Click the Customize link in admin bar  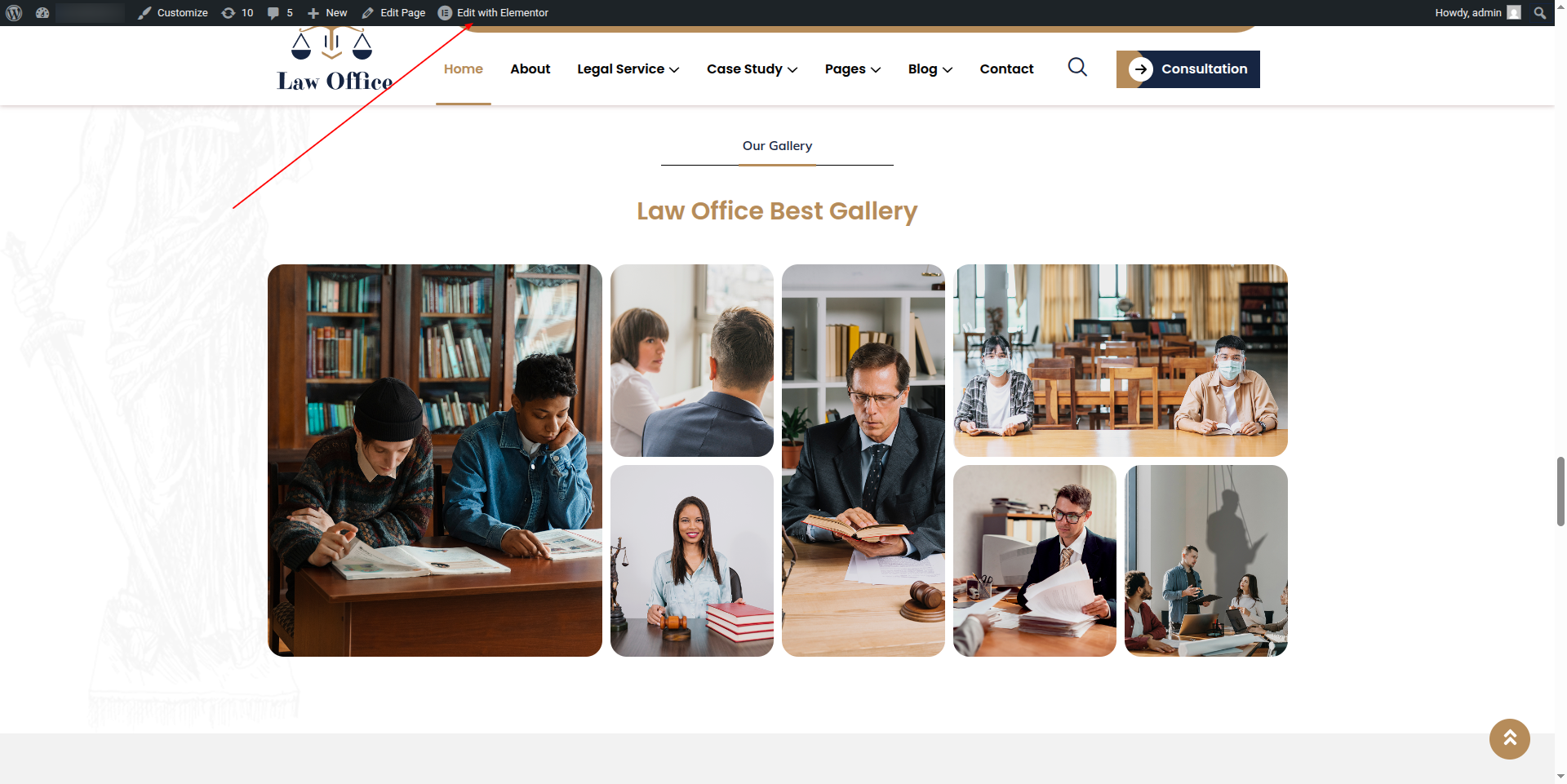182,13
